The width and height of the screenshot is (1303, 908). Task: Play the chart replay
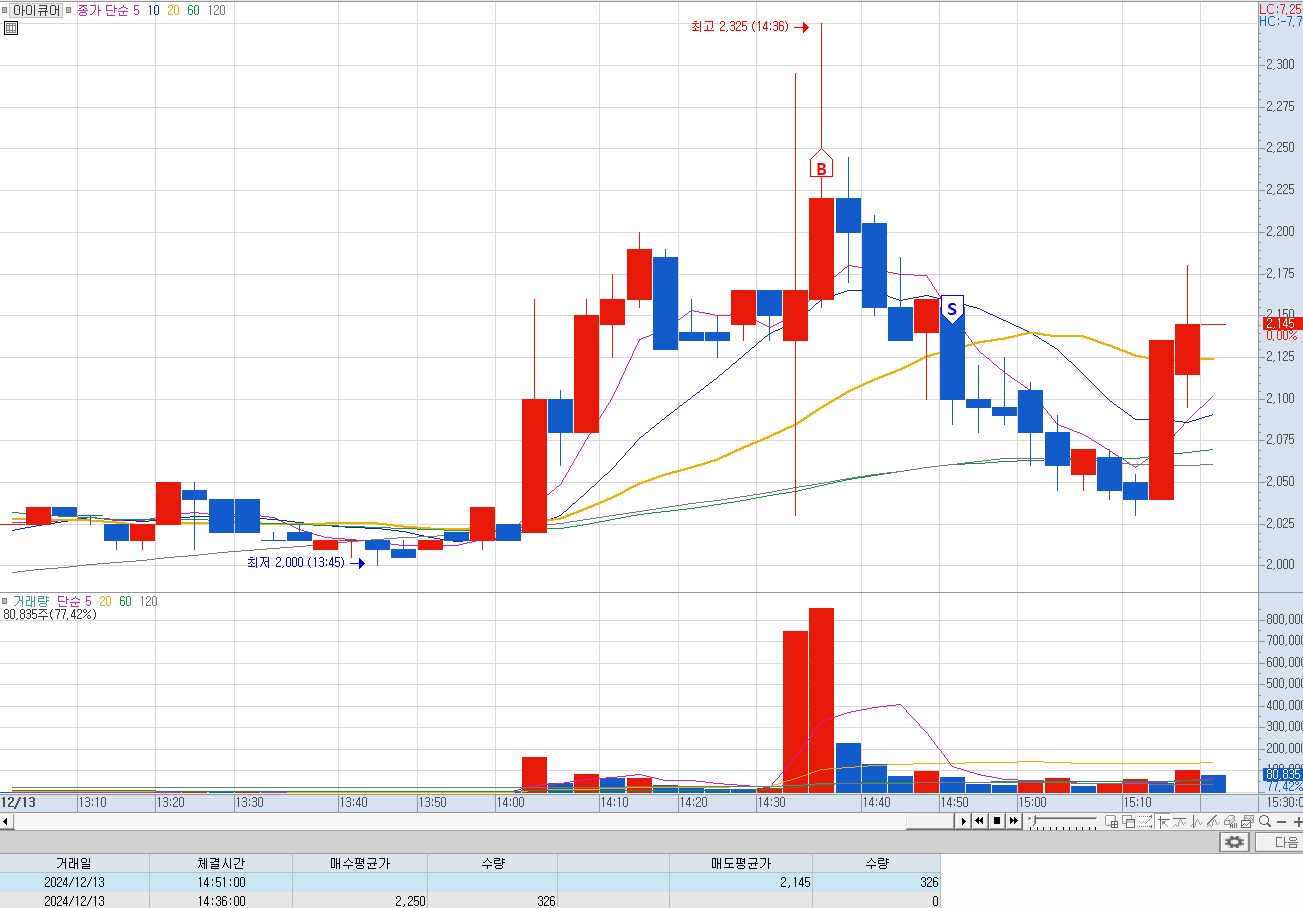964,821
